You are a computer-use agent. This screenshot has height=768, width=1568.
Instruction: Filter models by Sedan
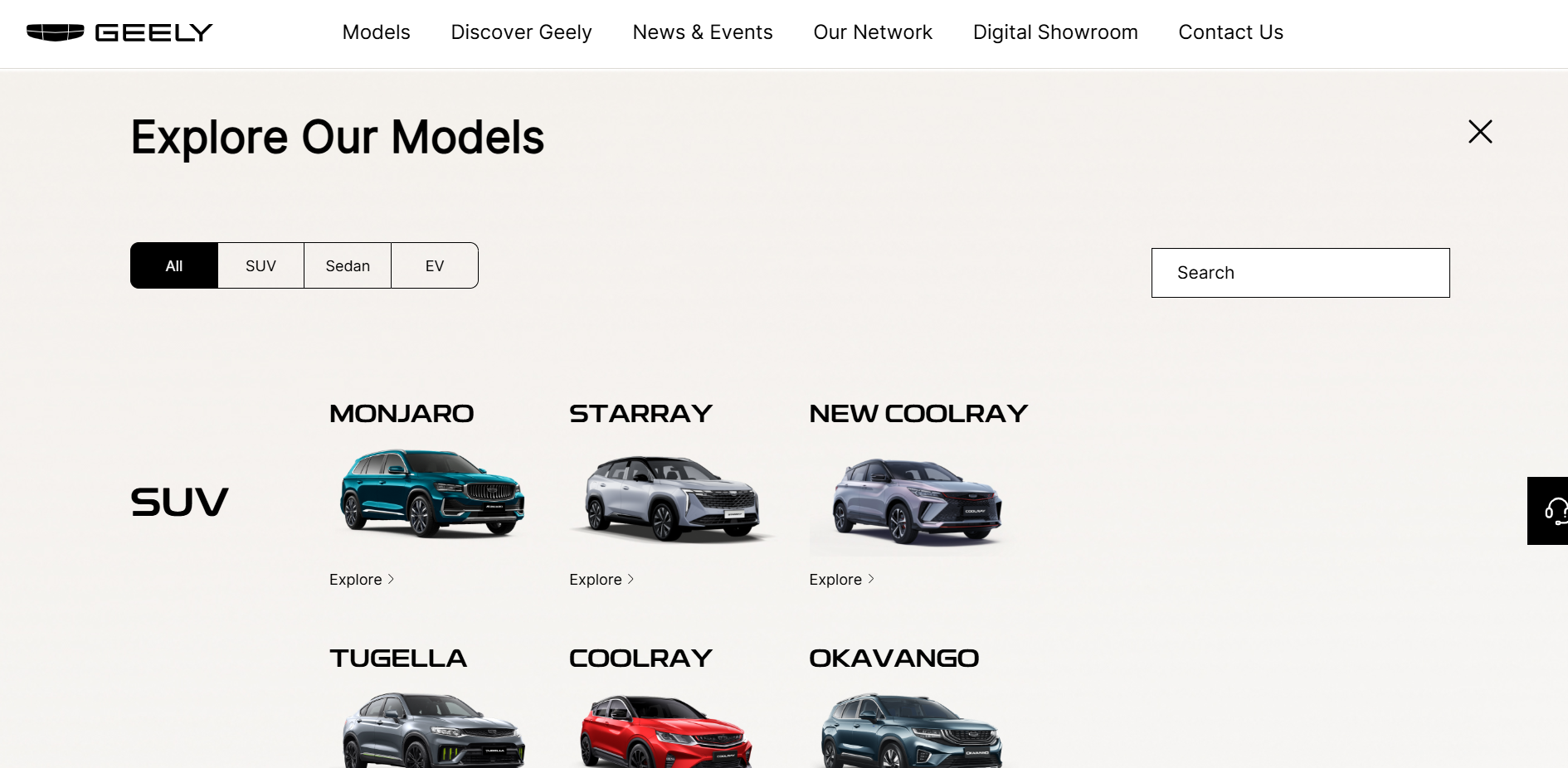click(348, 265)
